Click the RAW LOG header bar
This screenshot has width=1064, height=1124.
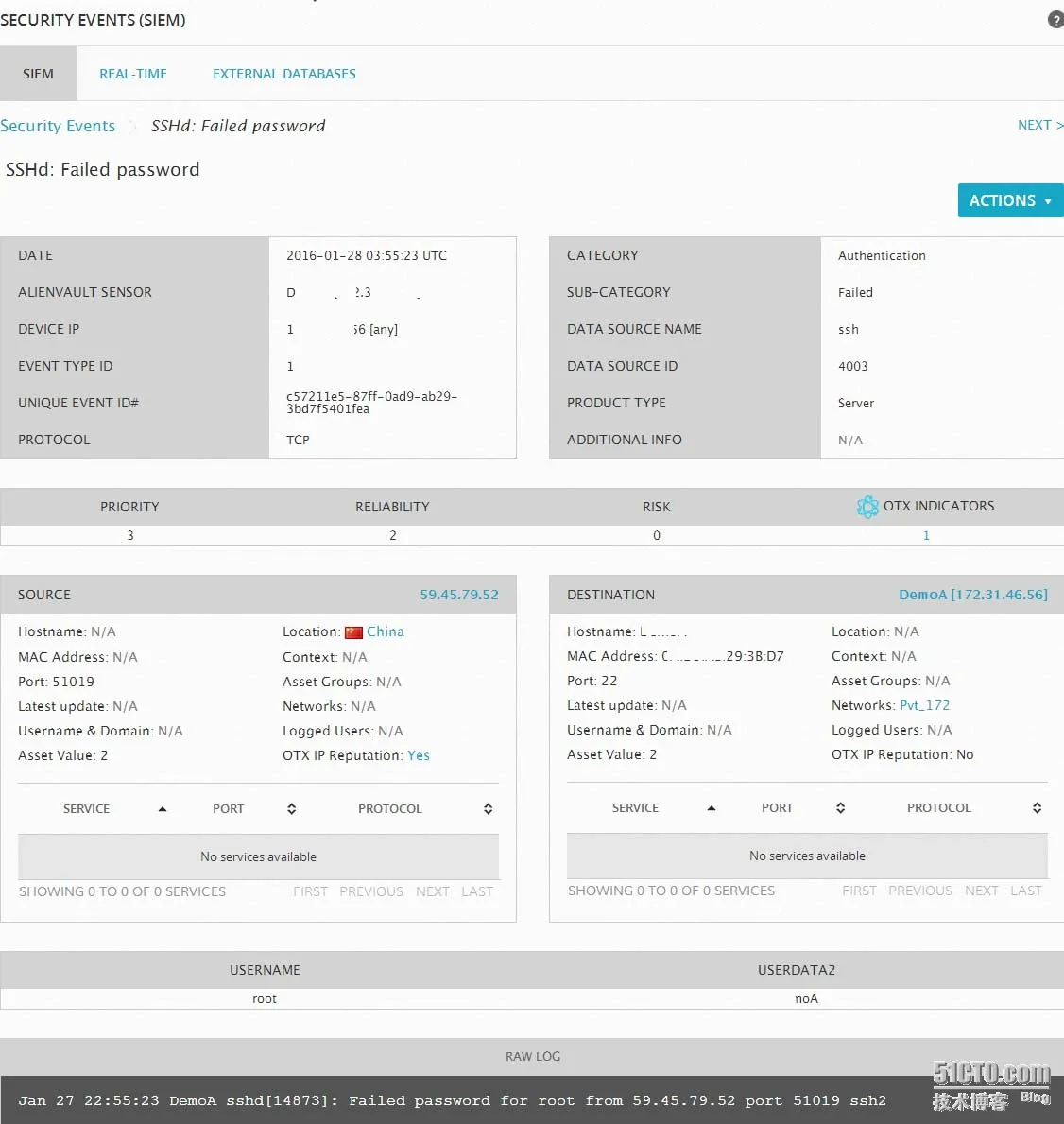[x=532, y=1057]
